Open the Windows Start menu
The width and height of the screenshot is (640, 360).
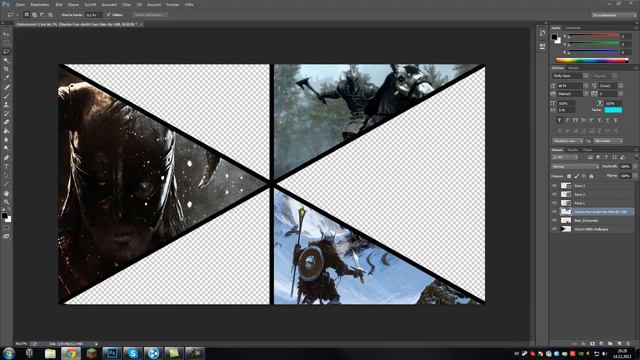click(9, 353)
